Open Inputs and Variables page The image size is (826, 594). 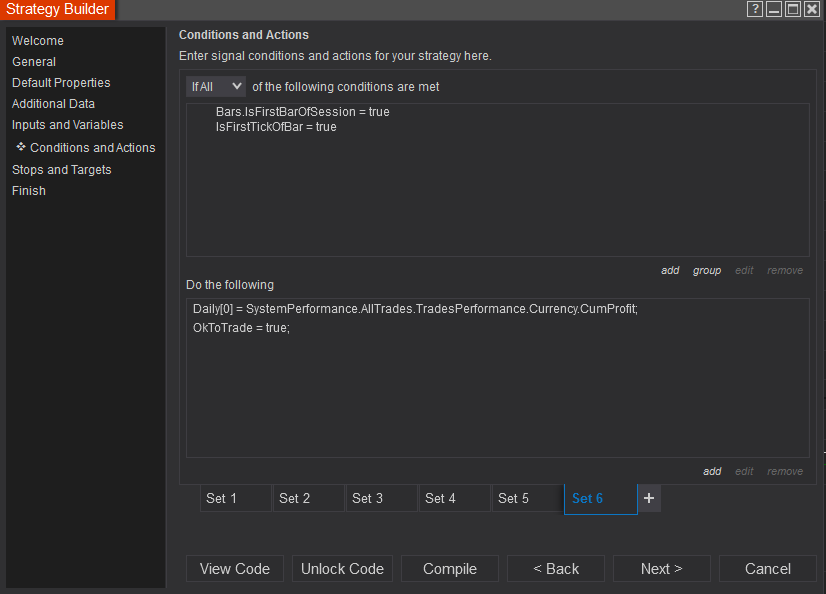coord(67,125)
